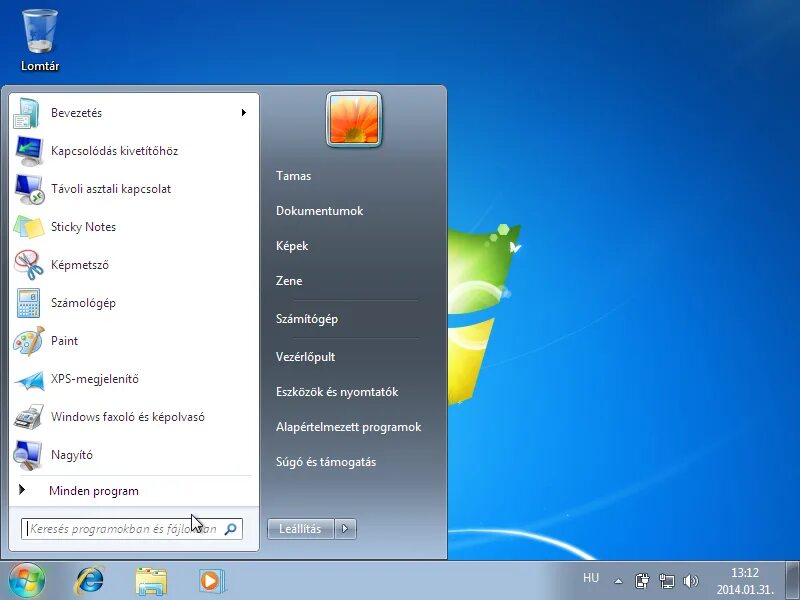The height and width of the screenshot is (600, 800).
Task: Select the Paint label text
Action: [64, 341]
